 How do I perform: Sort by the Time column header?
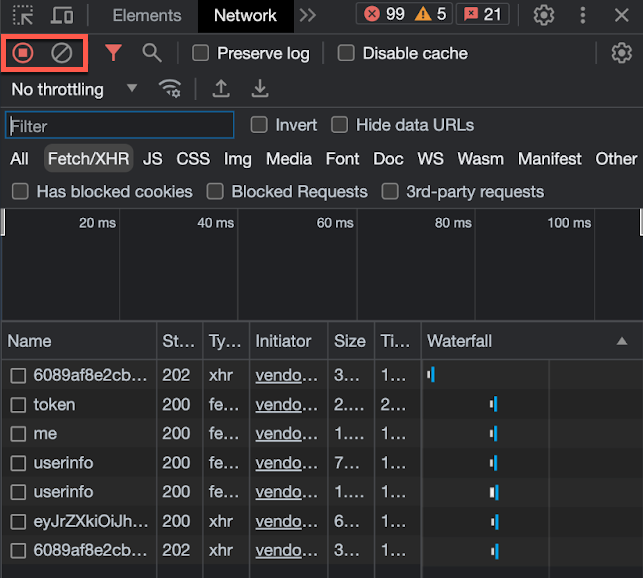click(x=397, y=341)
